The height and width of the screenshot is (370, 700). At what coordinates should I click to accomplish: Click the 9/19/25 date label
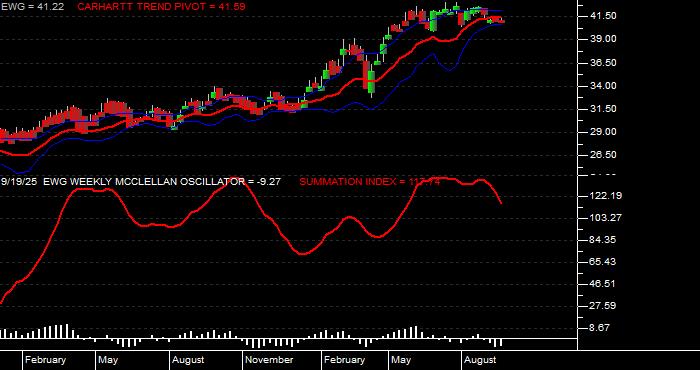tap(20, 182)
